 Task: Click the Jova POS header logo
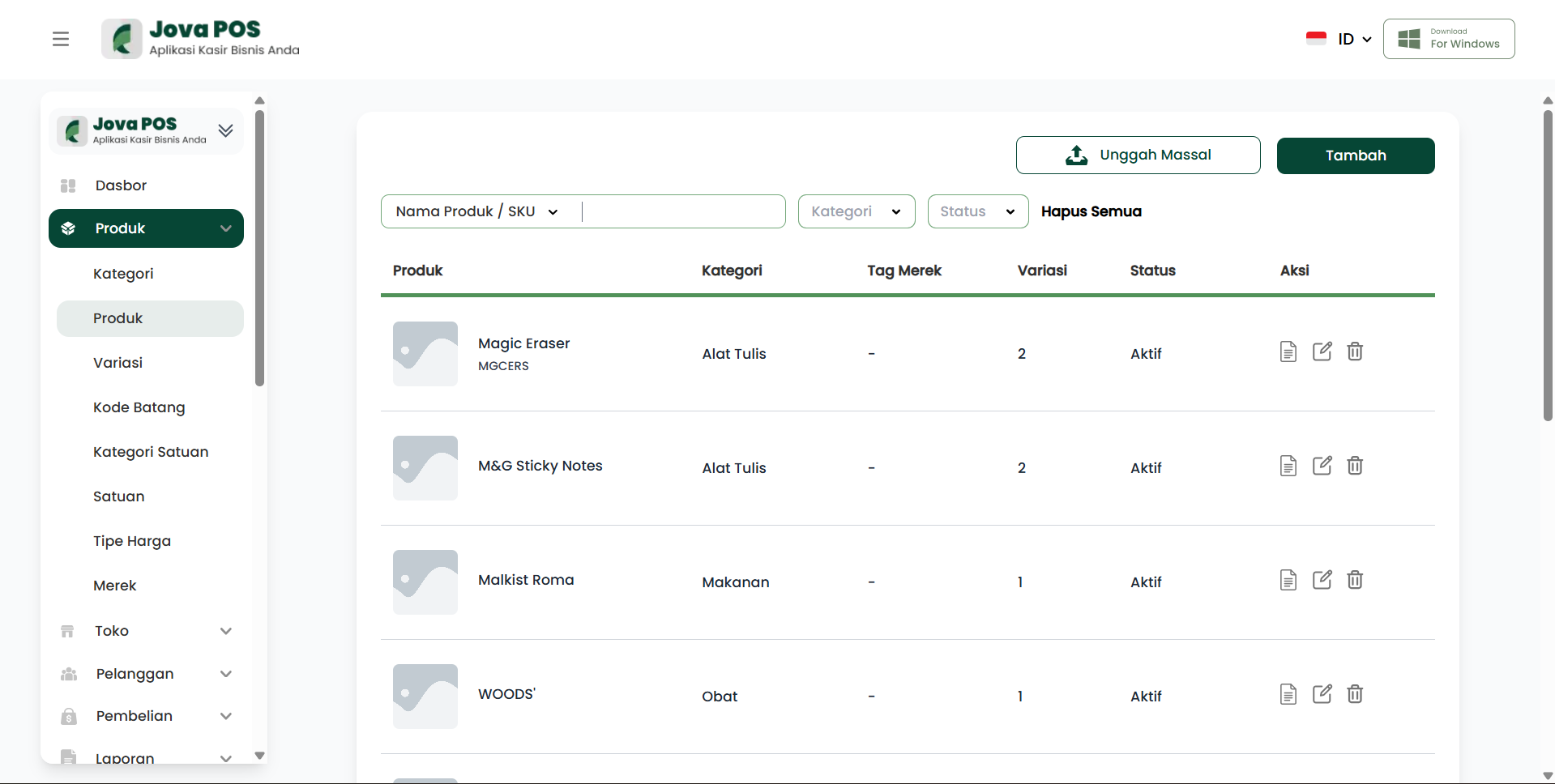point(200,39)
